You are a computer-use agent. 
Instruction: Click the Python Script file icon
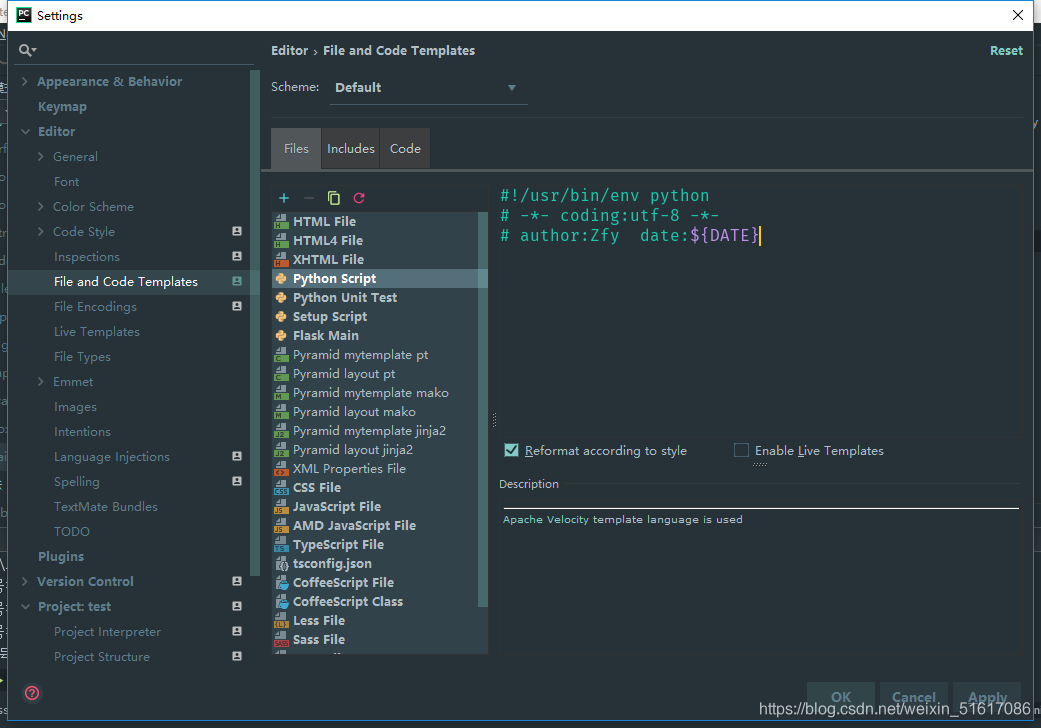(x=281, y=279)
